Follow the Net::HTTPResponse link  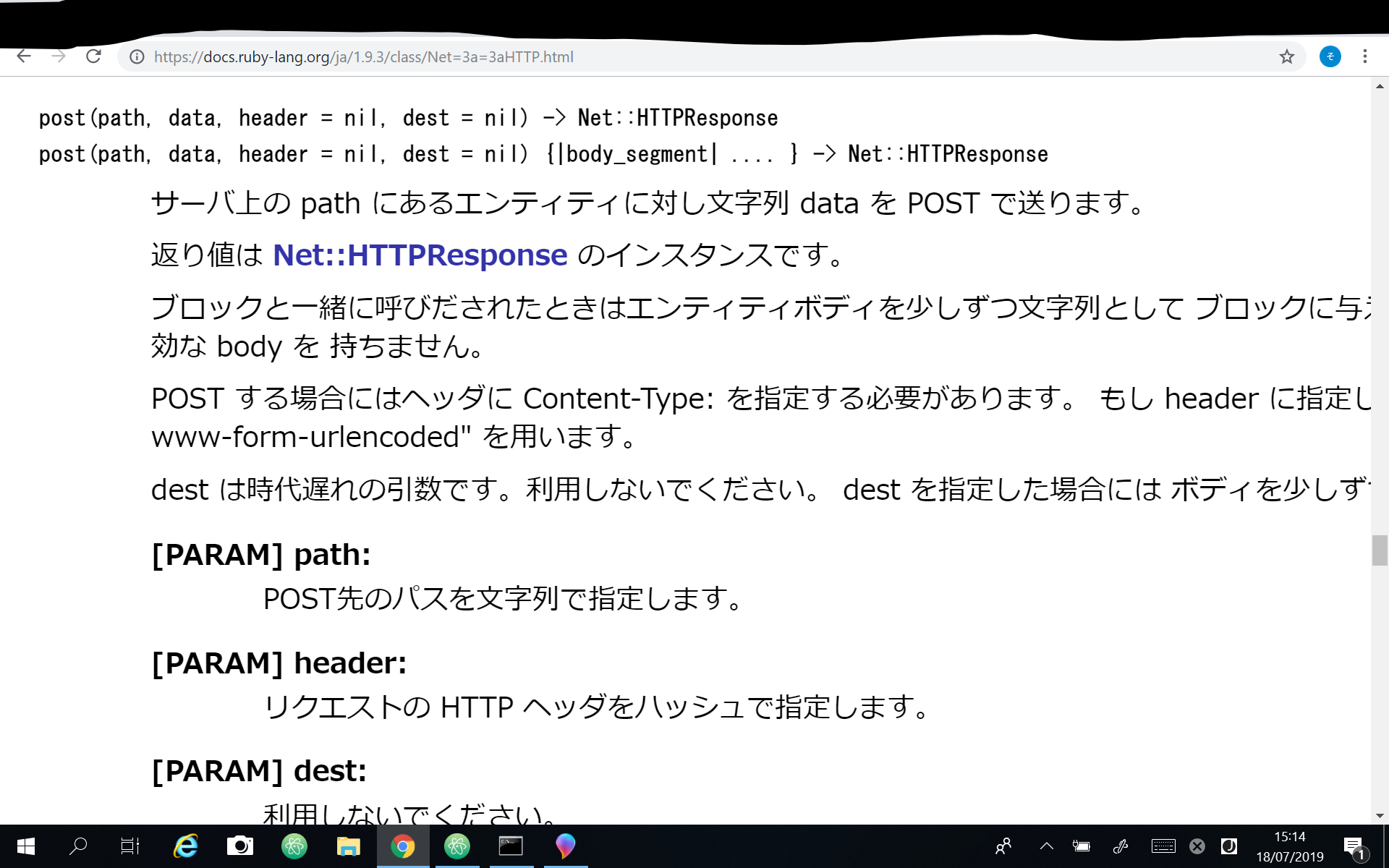420,255
